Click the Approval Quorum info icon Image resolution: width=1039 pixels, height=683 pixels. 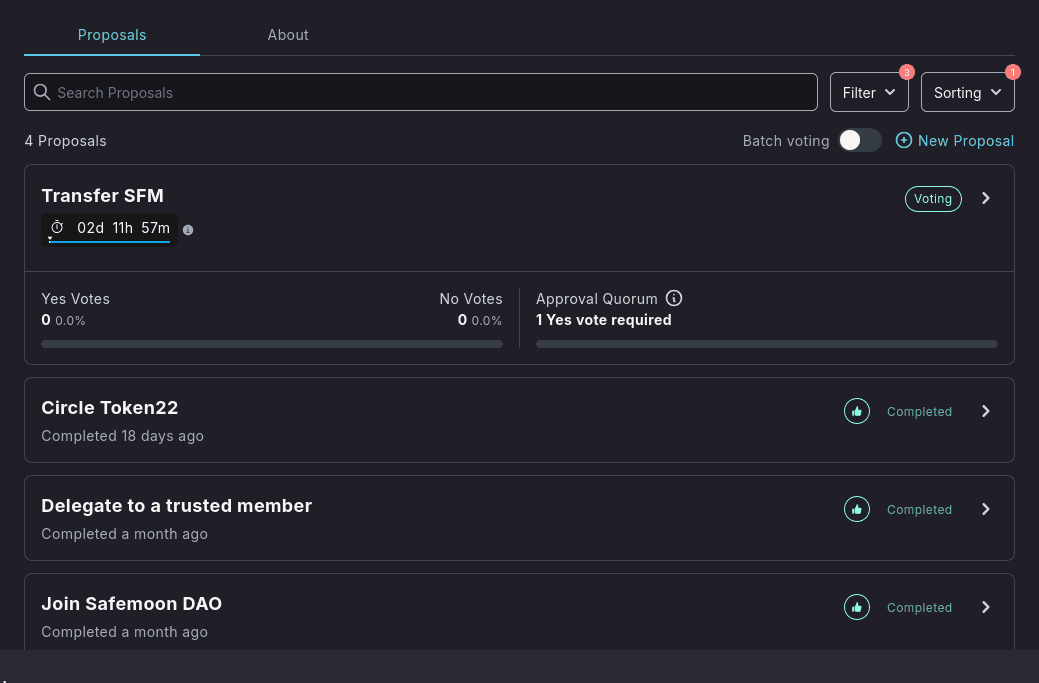point(674,298)
